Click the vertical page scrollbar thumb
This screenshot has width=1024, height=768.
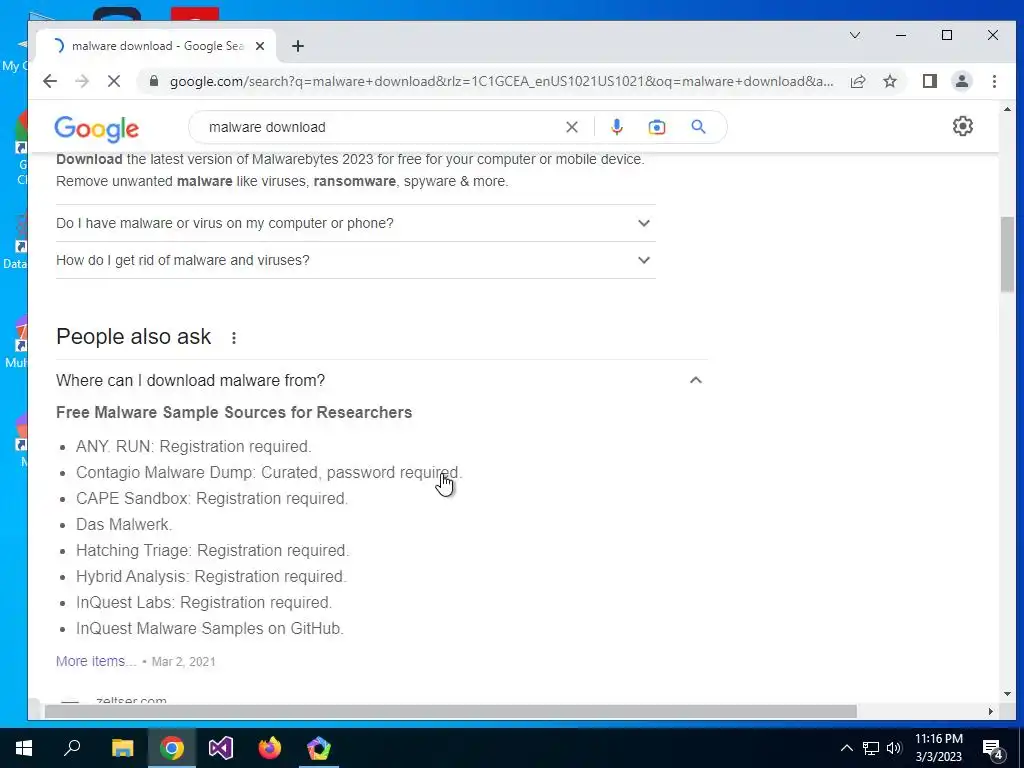1006,255
